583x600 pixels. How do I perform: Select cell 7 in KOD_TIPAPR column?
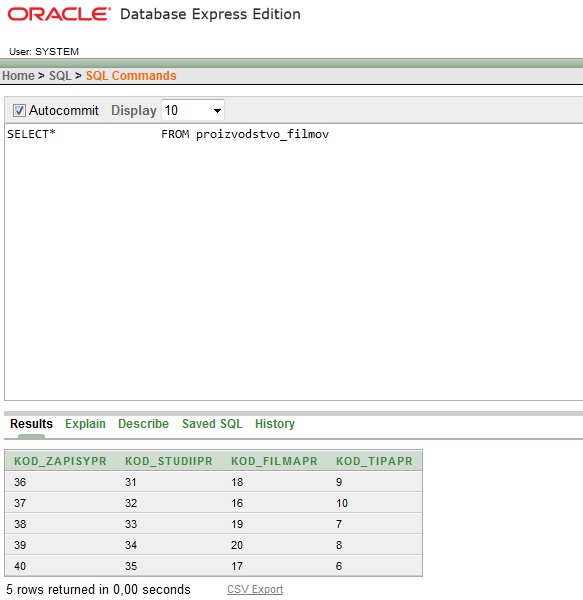339,524
